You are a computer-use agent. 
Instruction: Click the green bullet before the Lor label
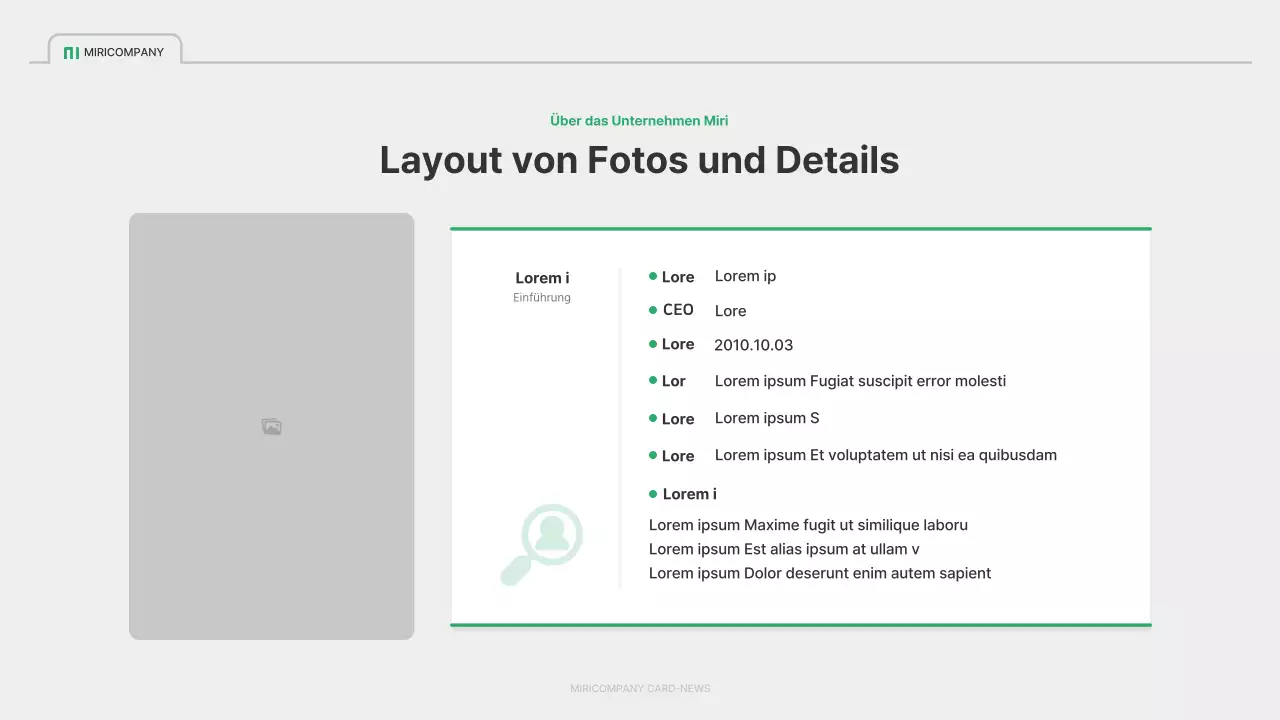tap(653, 381)
